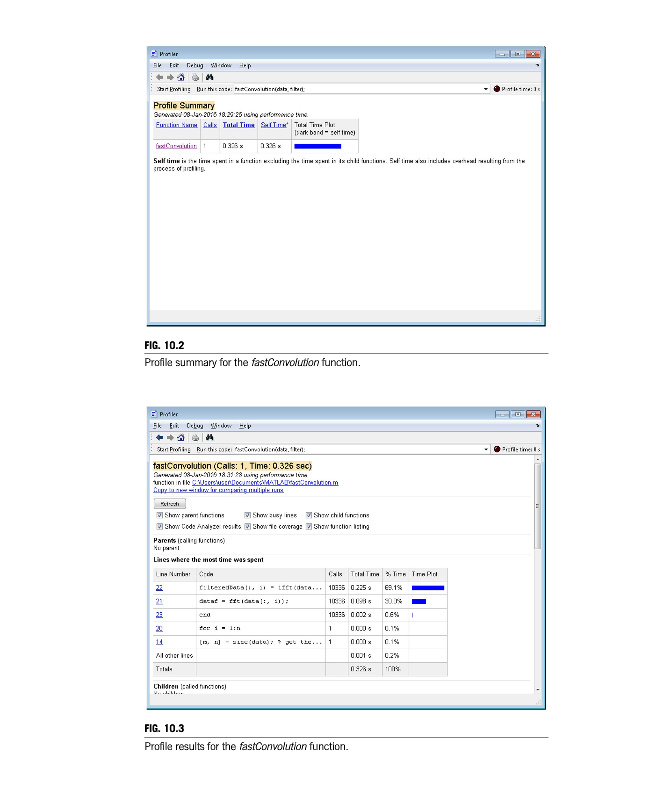Click the Forward arrow in upper Profiler toolbar
Viewport: 649px width, 800px height.
coord(170,77)
